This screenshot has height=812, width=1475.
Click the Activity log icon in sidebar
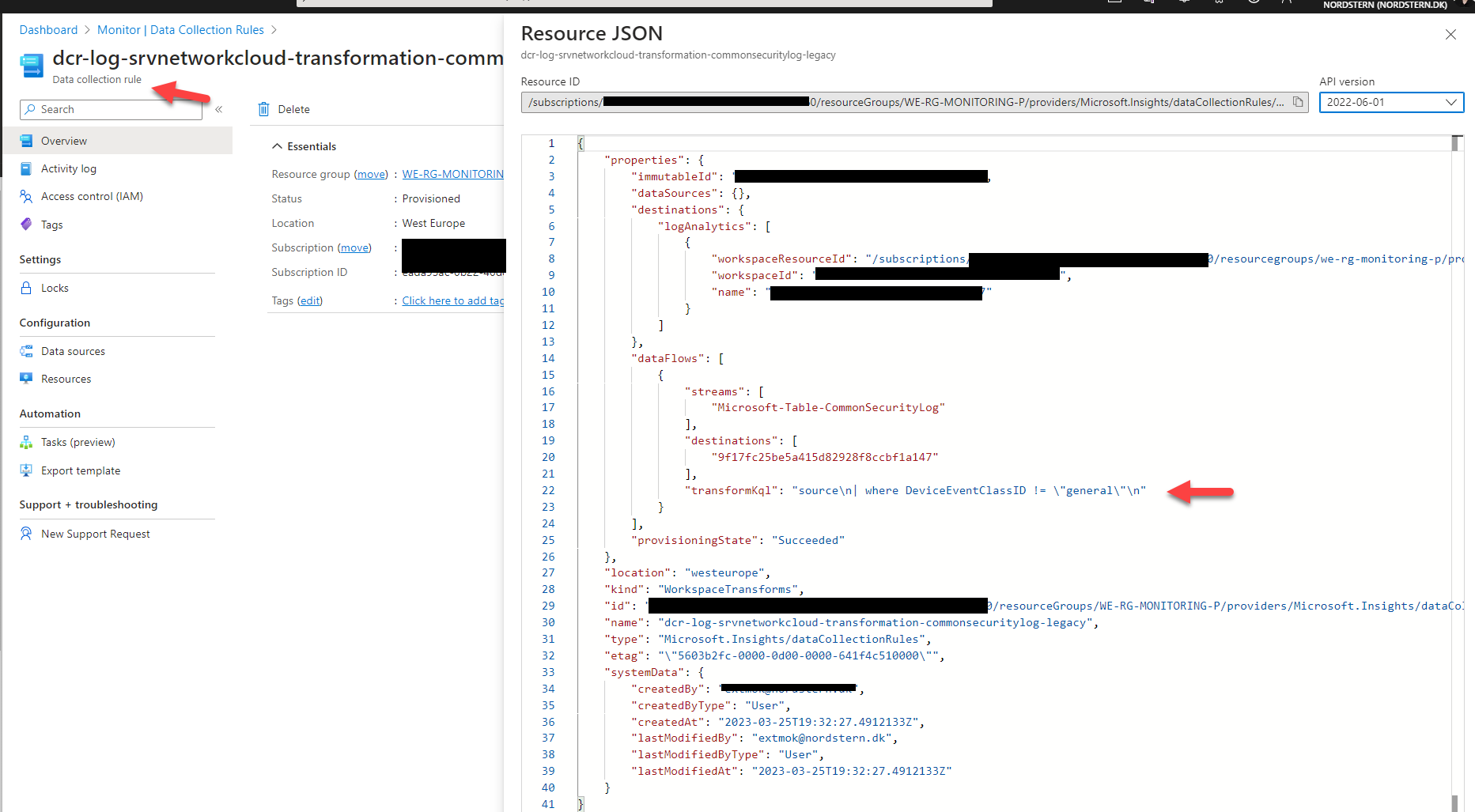pos(26,168)
